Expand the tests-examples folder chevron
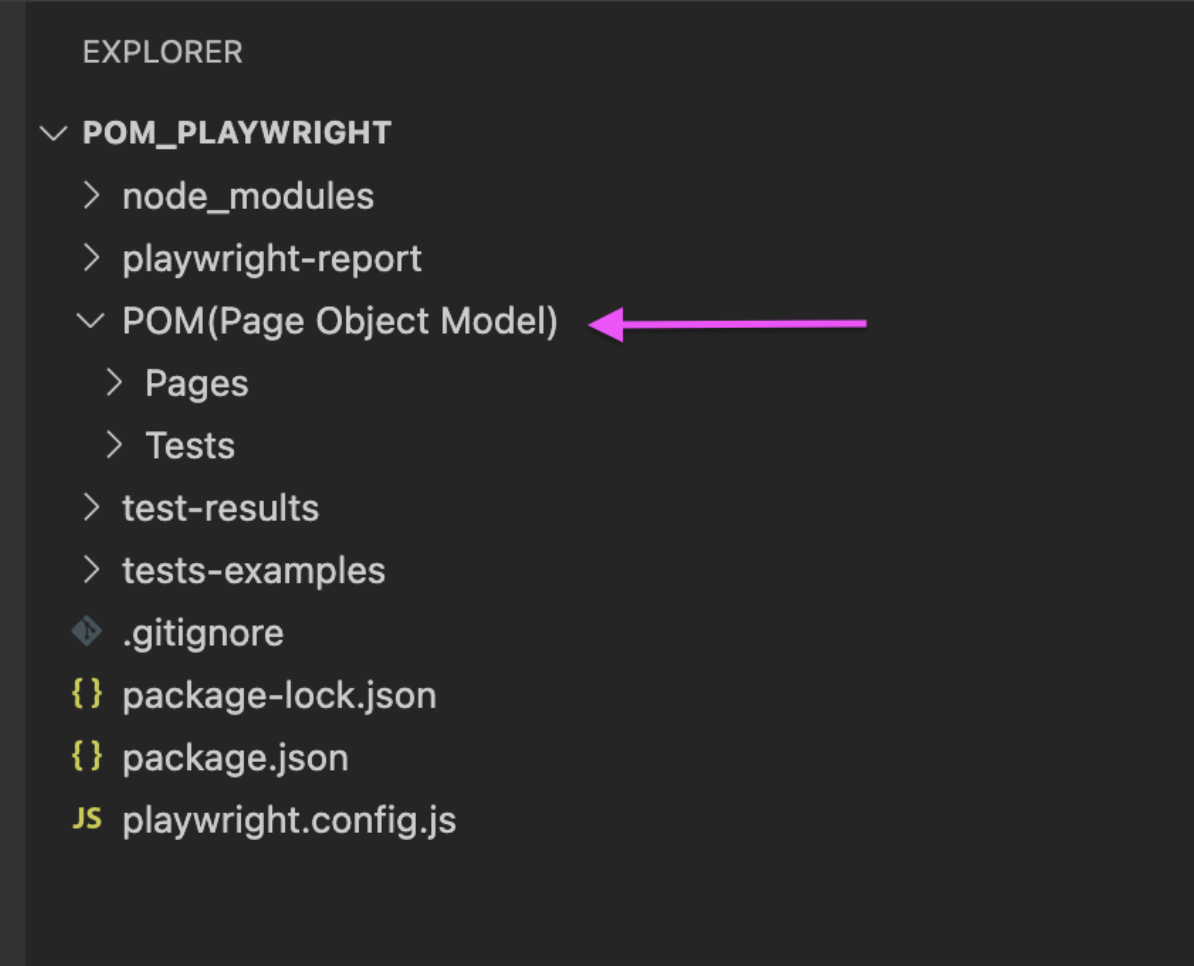1194x966 pixels. (91, 570)
